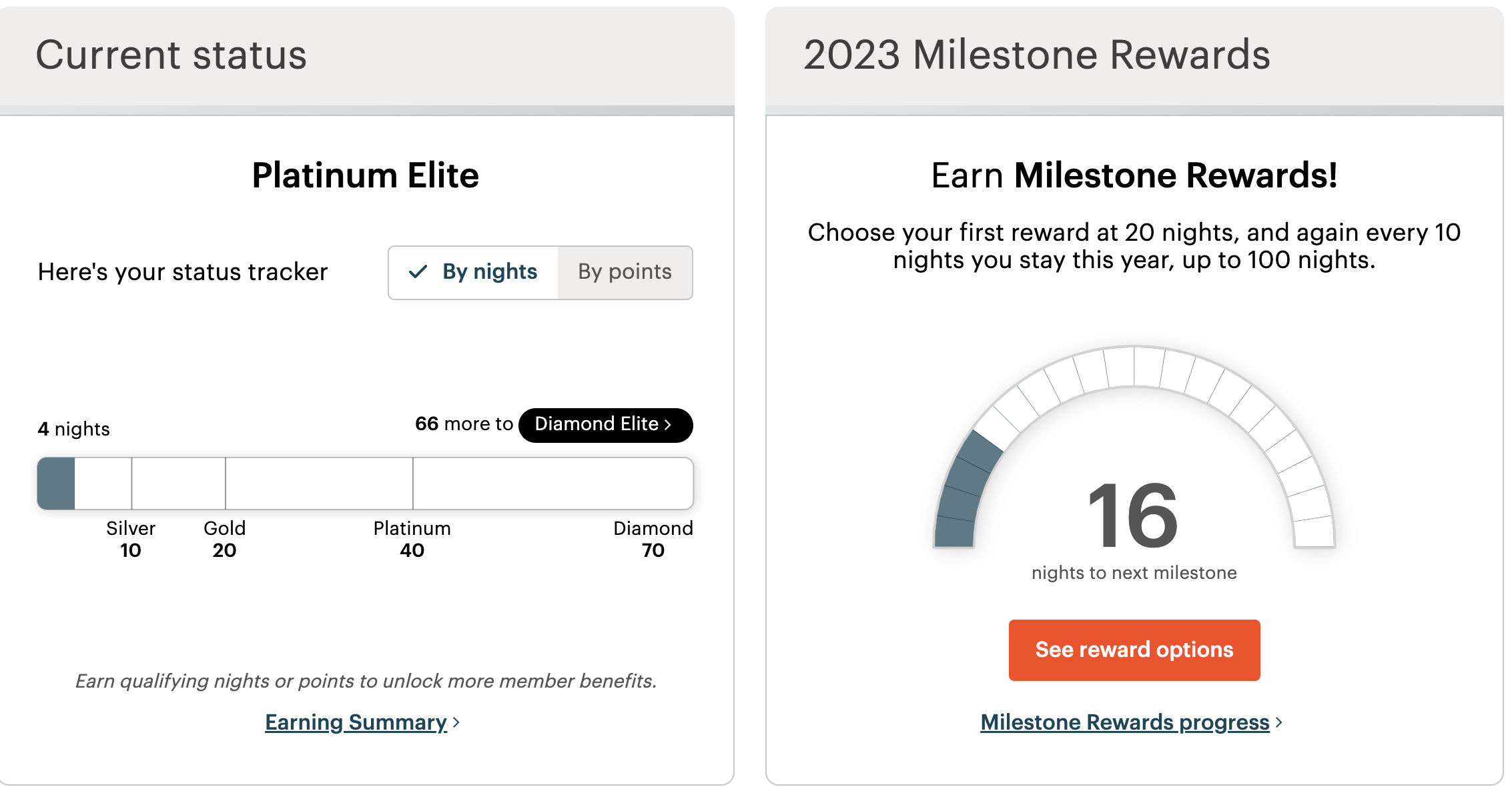The width and height of the screenshot is (1512, 787).
Task: Switch the tracker to By points
Action: coord(625,272)
